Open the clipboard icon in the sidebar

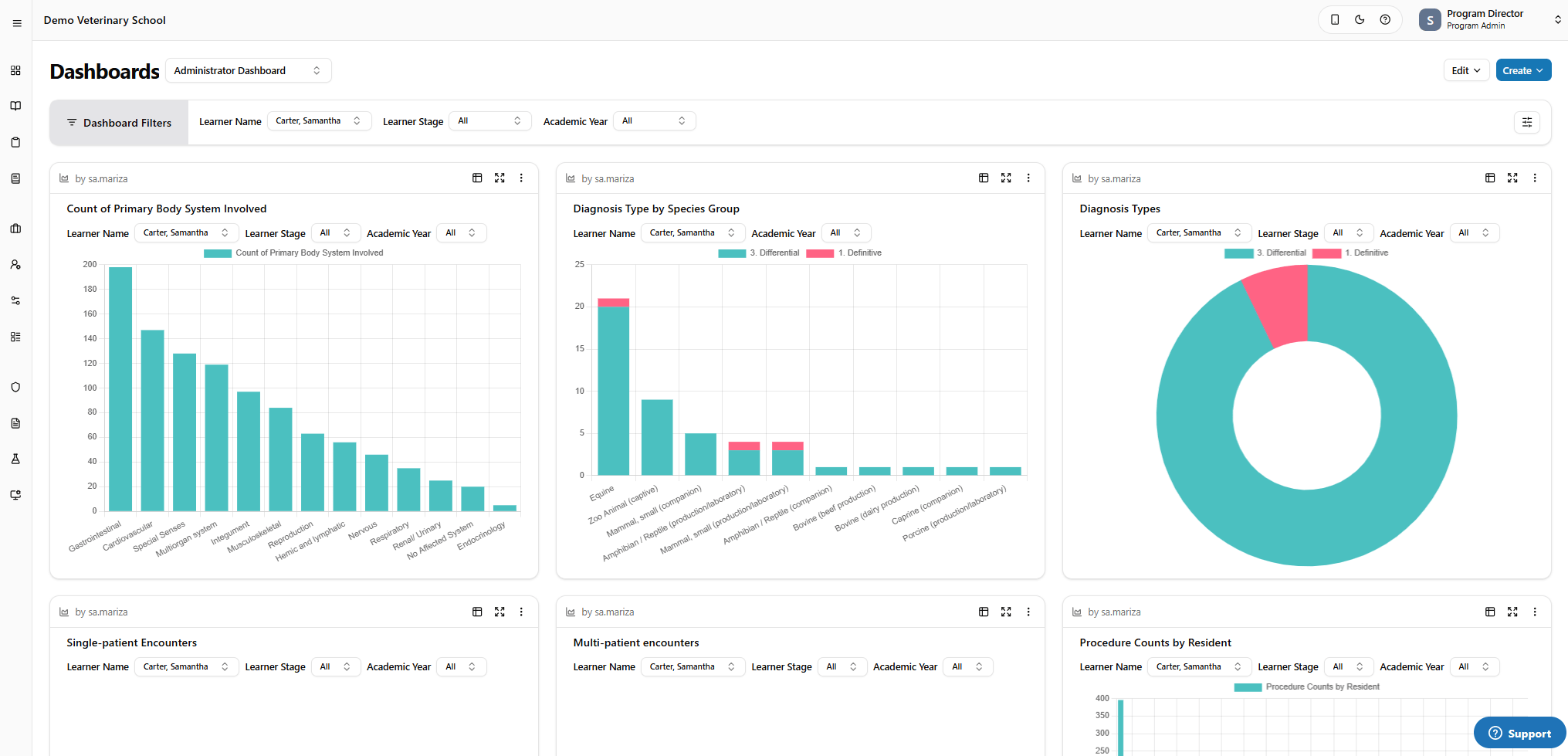click(x=15, y=142)
